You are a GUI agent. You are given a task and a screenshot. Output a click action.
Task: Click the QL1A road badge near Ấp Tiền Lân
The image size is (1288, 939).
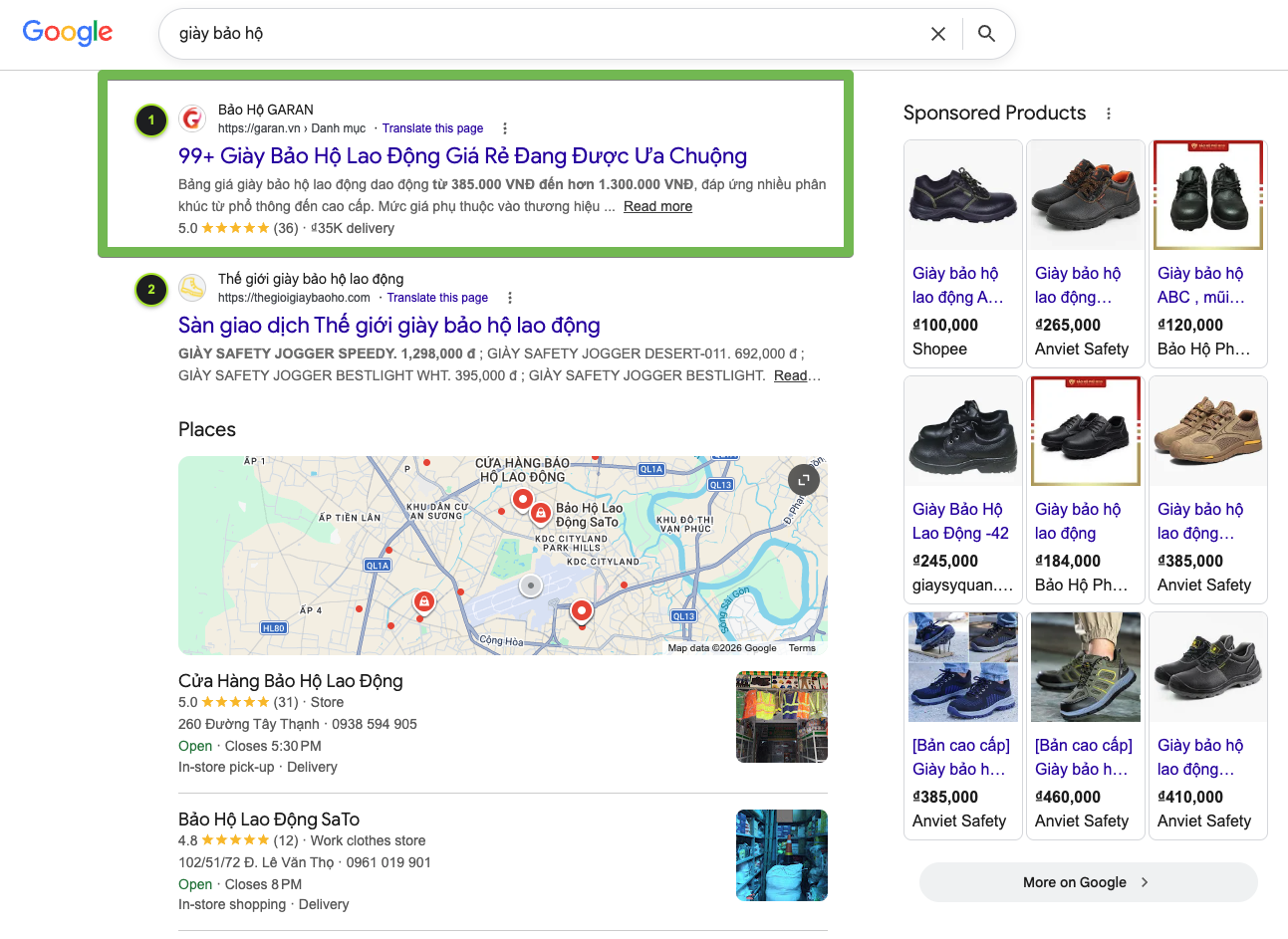click(378, 565)
